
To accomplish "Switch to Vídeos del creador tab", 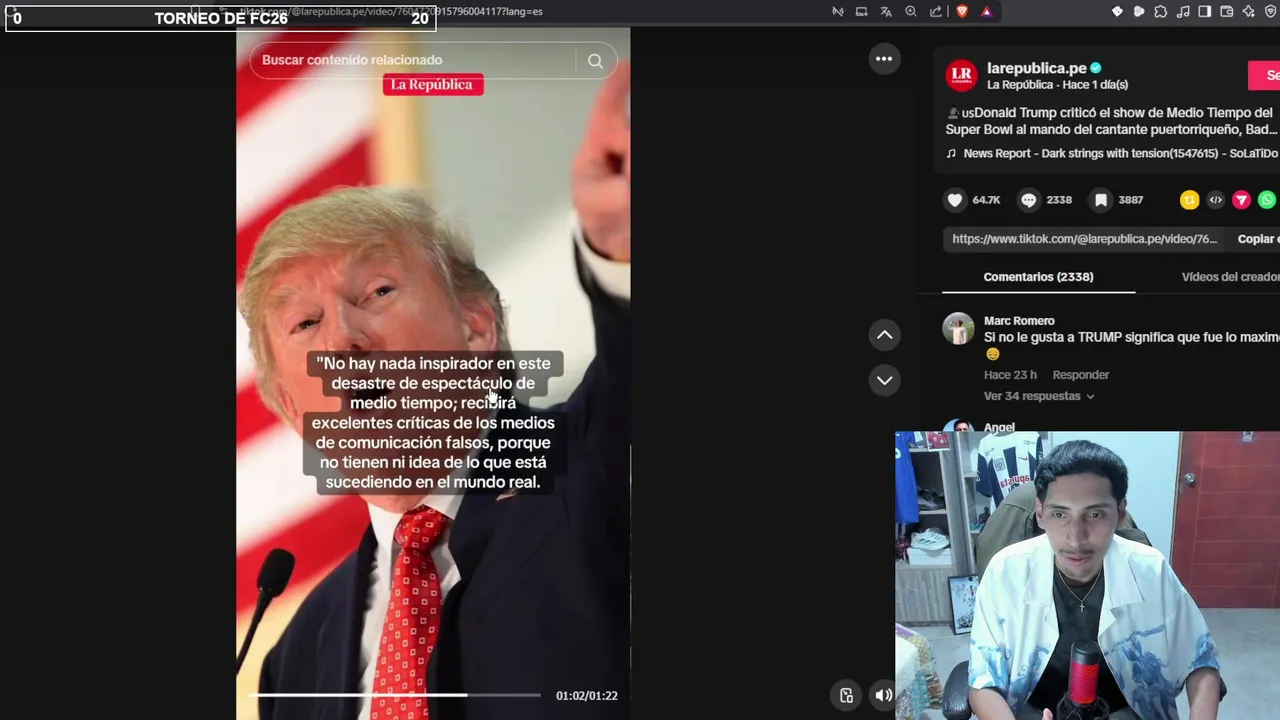I will coord(1231,277).
